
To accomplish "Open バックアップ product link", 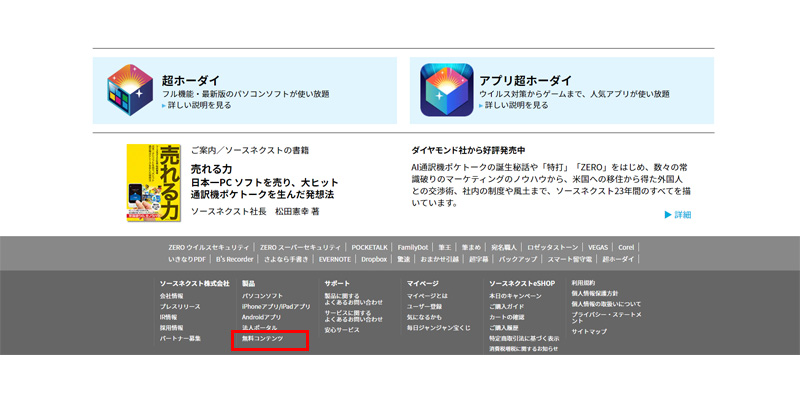I will [x=518, y=259].
